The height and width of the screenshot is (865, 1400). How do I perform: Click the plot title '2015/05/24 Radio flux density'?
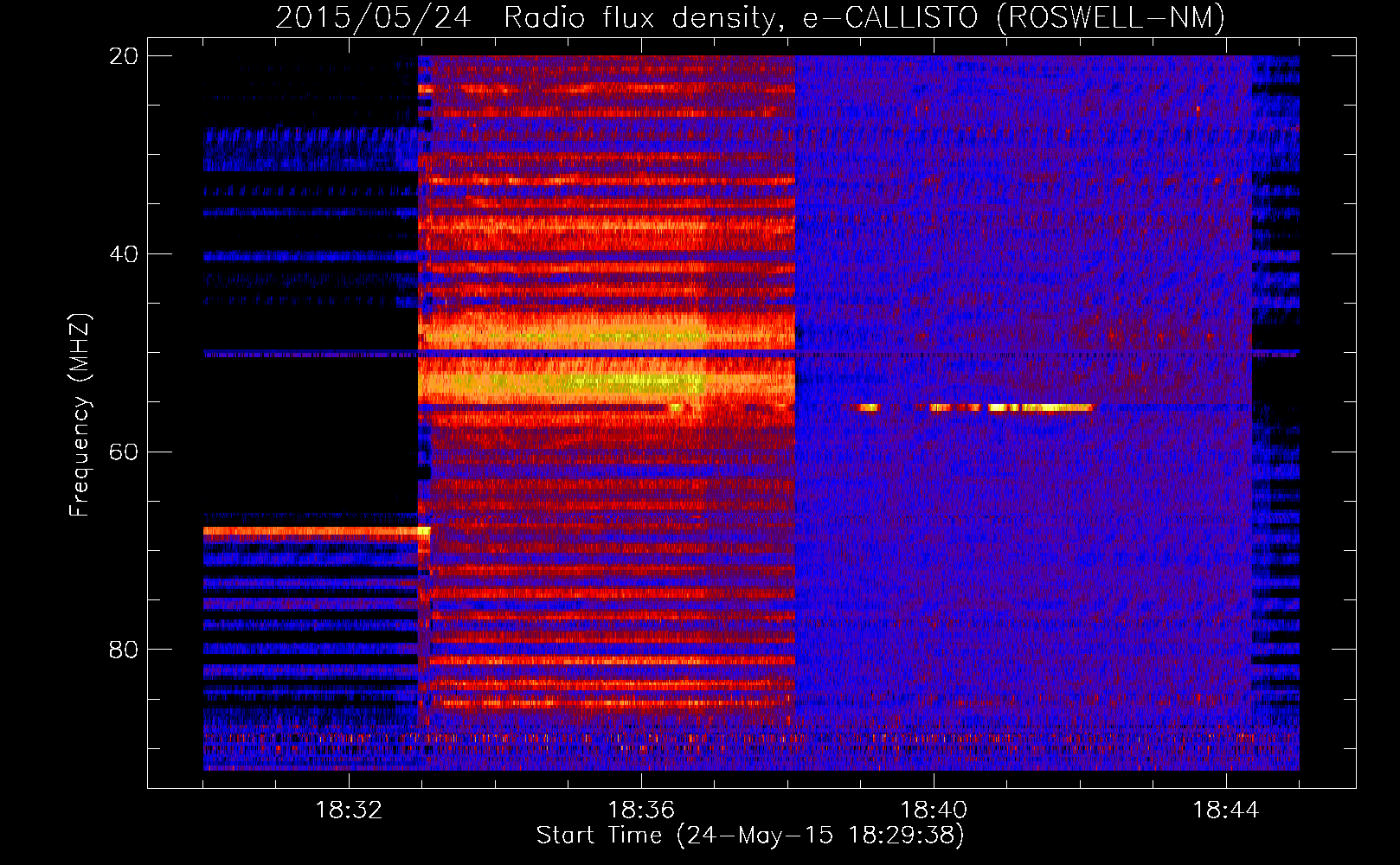(x=750, y=17)
